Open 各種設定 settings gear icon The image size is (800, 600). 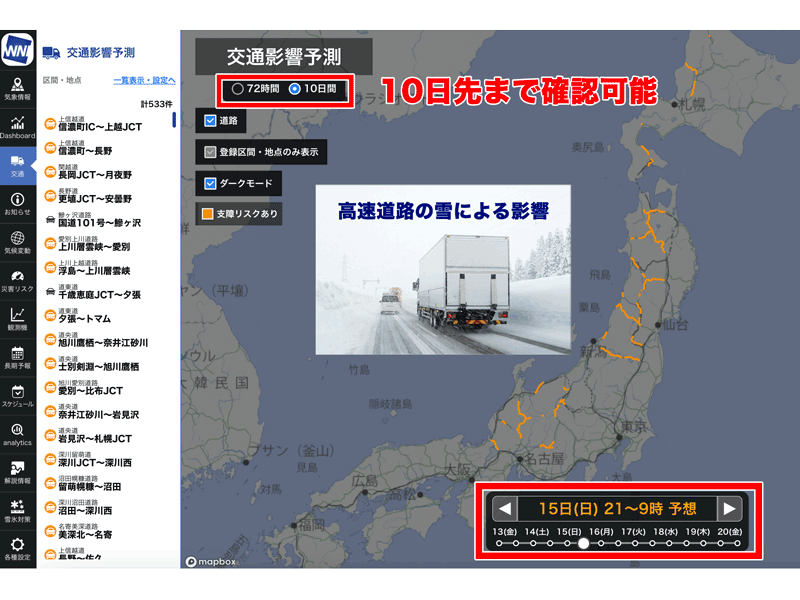[x=18, y=548]
